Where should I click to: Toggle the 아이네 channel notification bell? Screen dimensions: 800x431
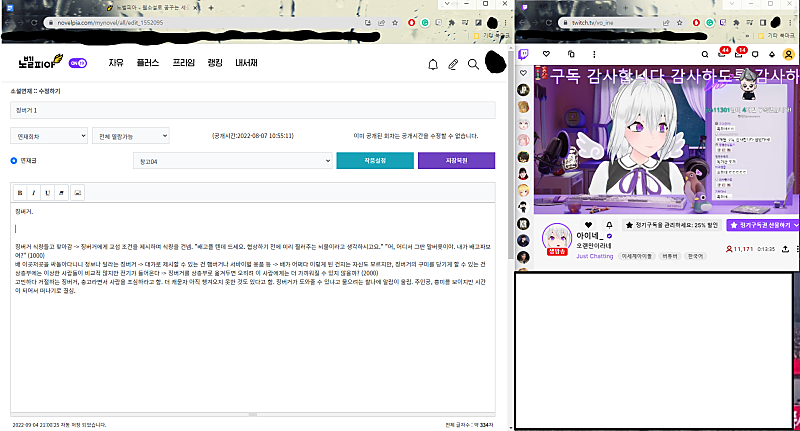tap(609, 225)
